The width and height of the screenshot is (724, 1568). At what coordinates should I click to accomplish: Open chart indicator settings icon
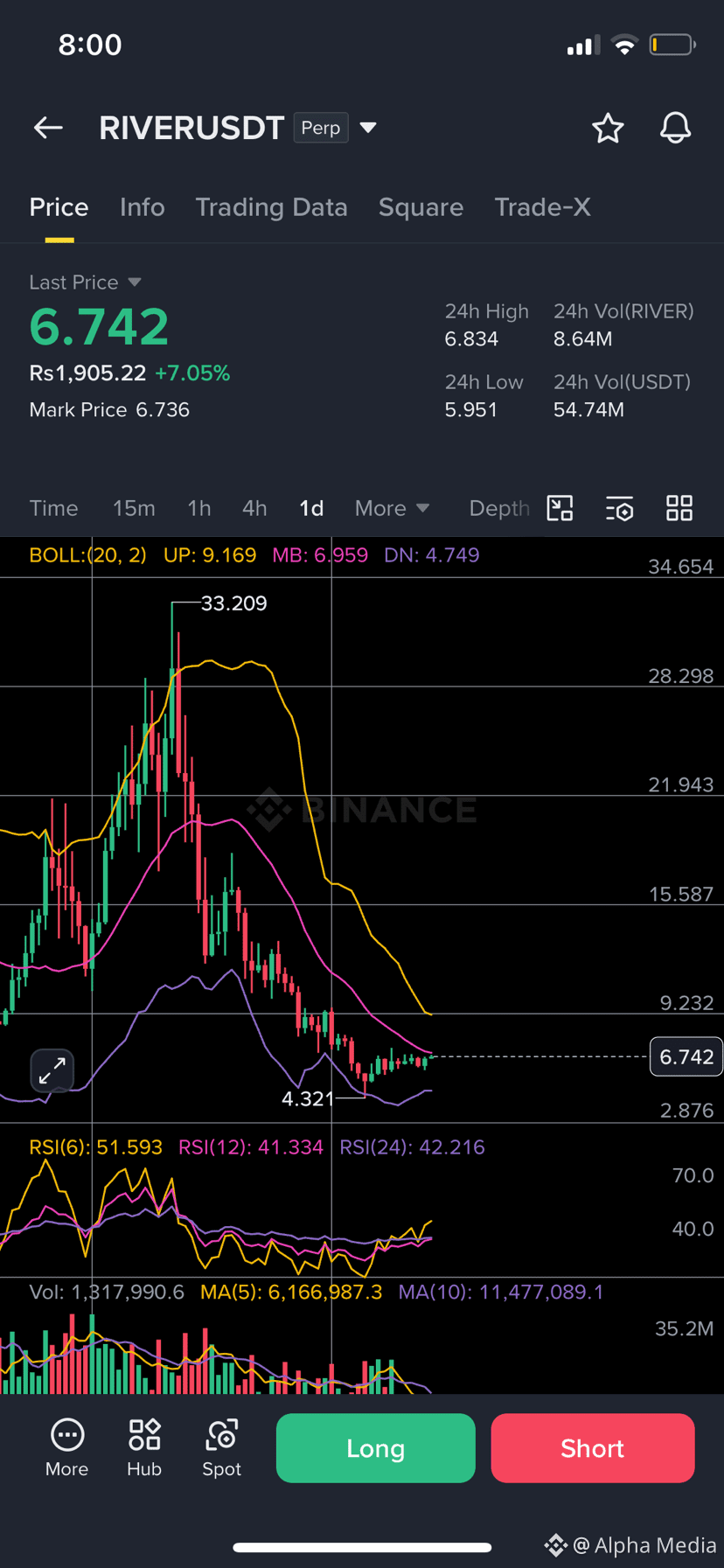click(620, 508)
